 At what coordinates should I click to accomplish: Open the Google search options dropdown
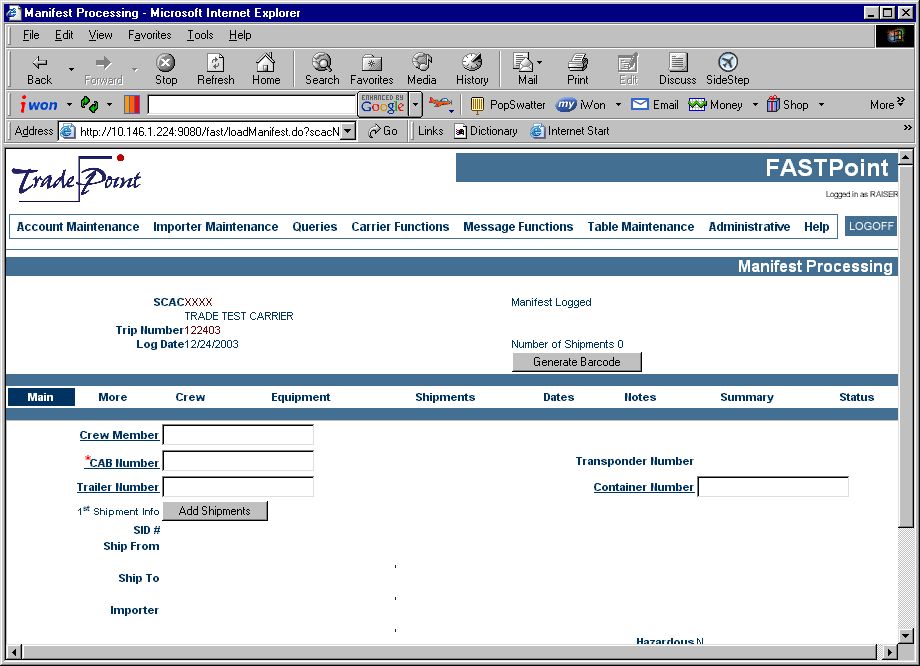point(415,105)
